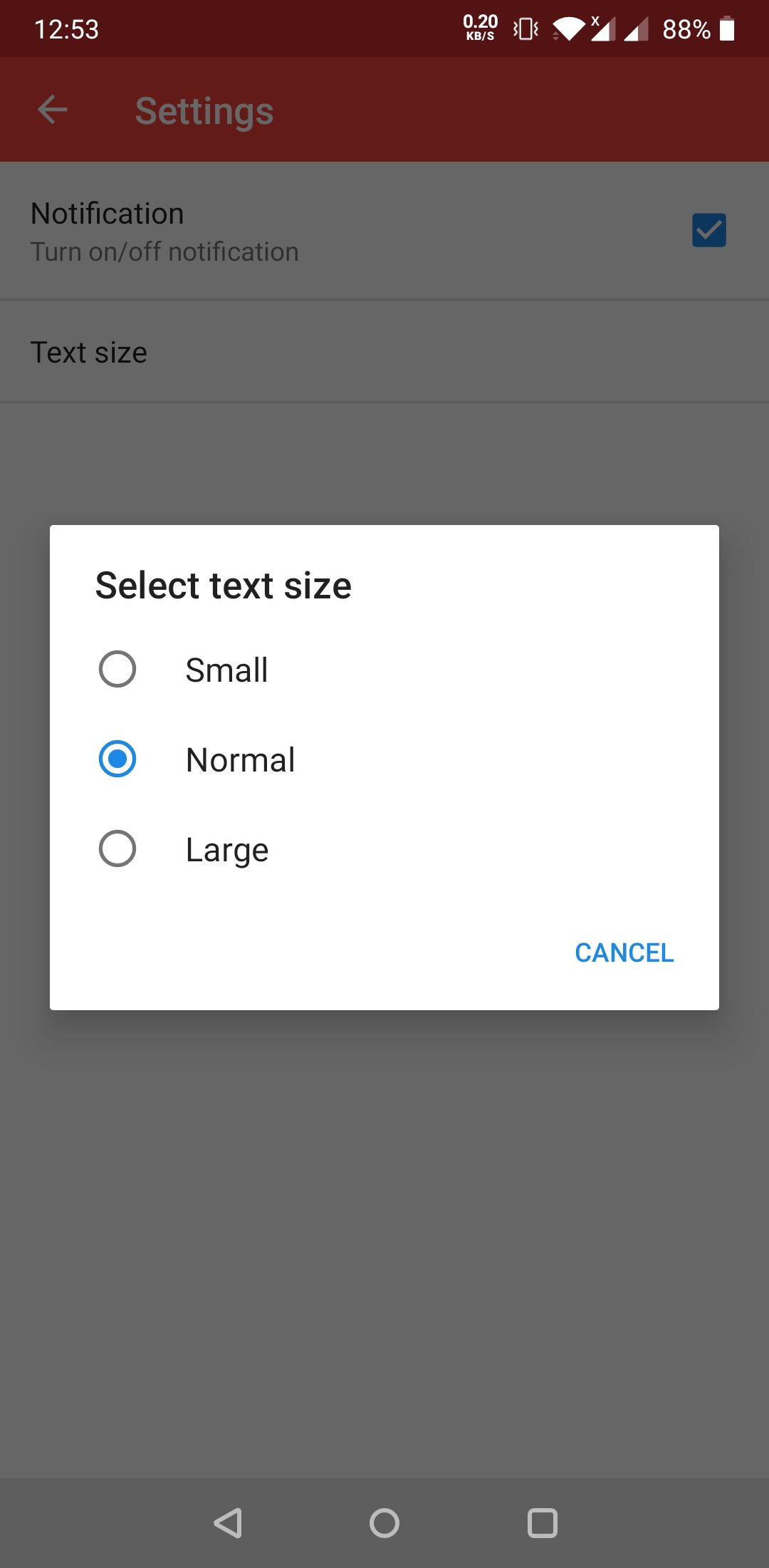Choose the Large text label
Image resolution: width=769 pixels, height=1568 pixels.
click(x=227, y=850)
